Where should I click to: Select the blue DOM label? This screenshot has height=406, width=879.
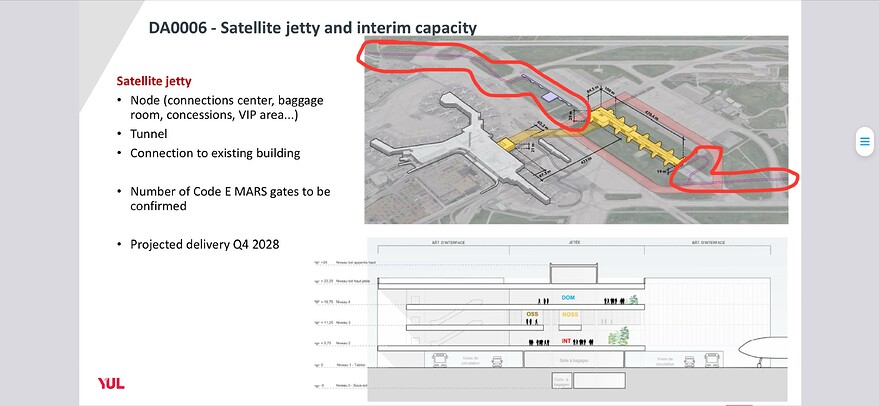tap(568, 298)
